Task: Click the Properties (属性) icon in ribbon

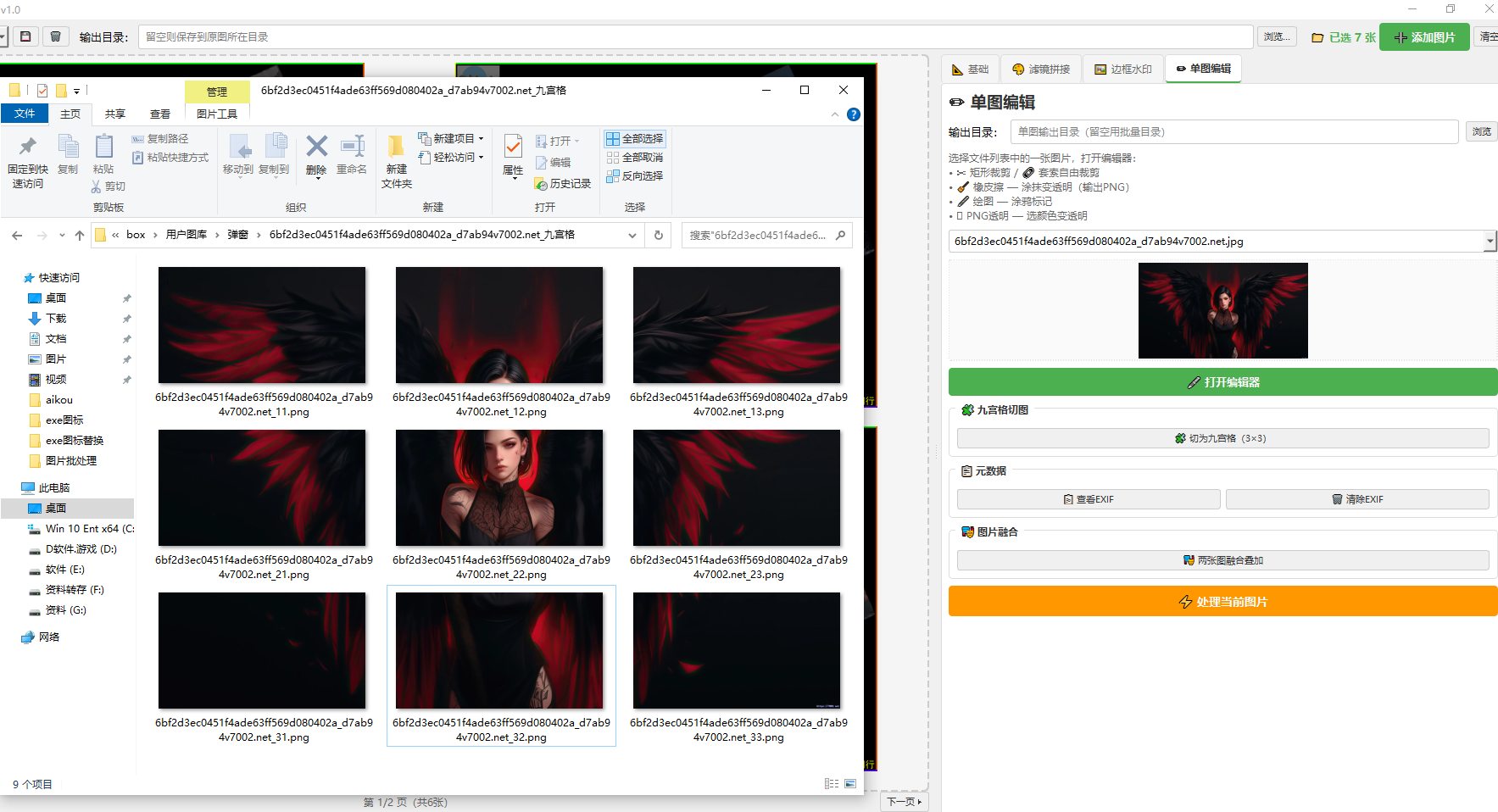Action: [513, 154]
